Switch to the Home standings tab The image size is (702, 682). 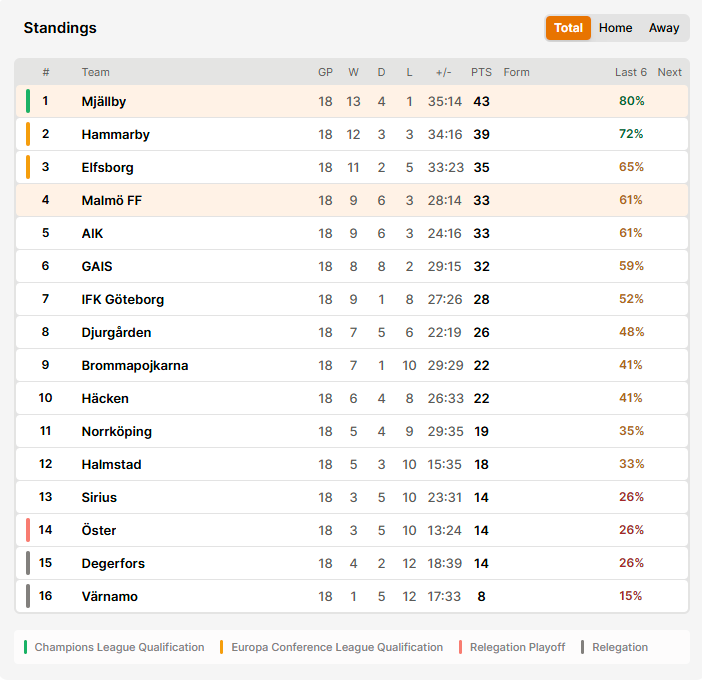coord(615,28)
